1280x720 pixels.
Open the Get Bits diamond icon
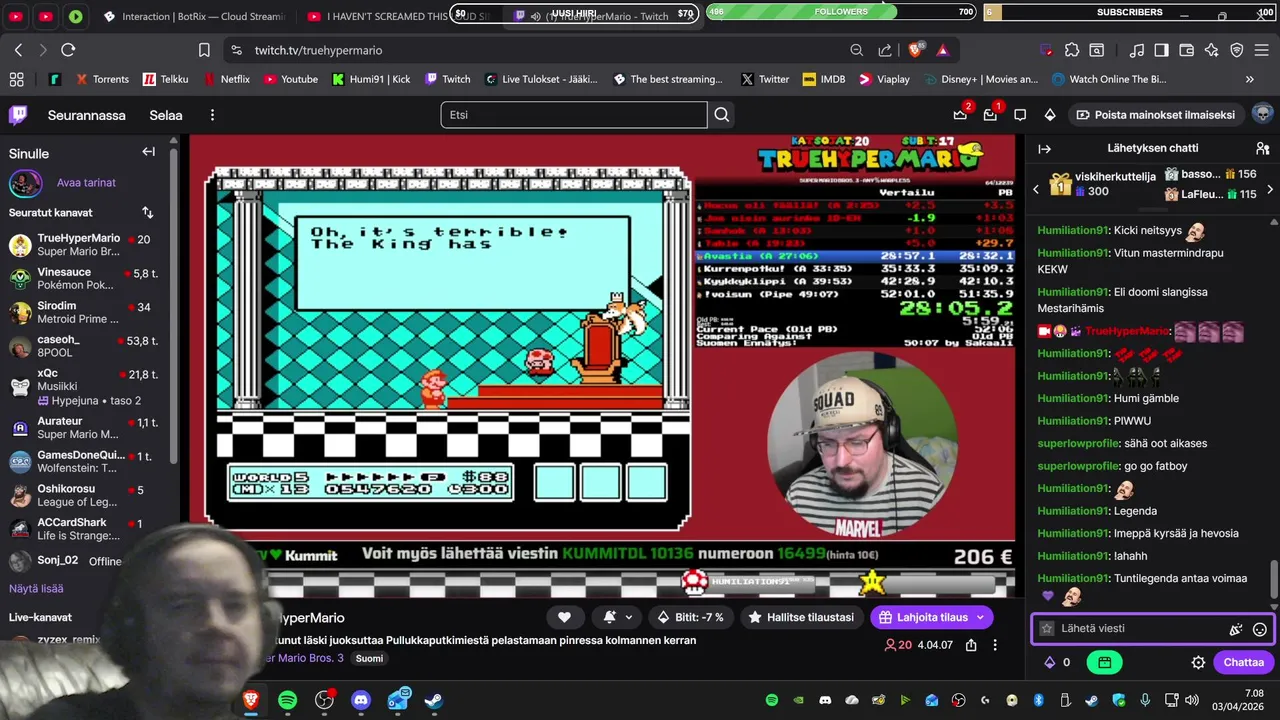[x=1050, y=115]
